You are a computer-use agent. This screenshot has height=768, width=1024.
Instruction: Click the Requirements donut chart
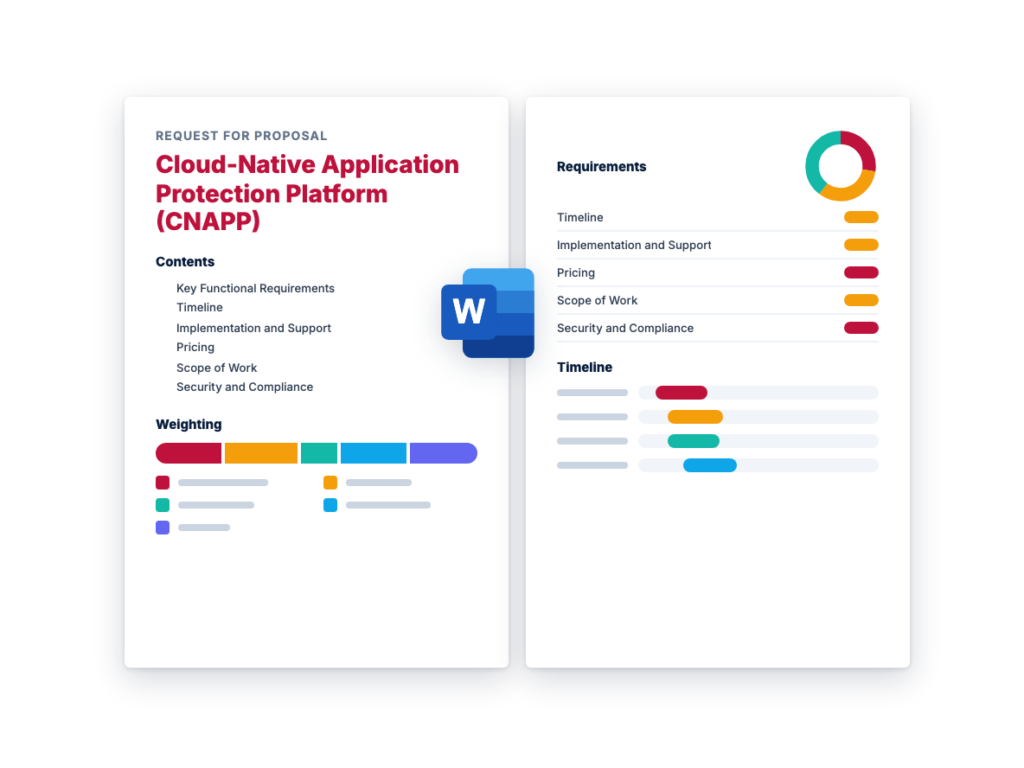point(840,166)
